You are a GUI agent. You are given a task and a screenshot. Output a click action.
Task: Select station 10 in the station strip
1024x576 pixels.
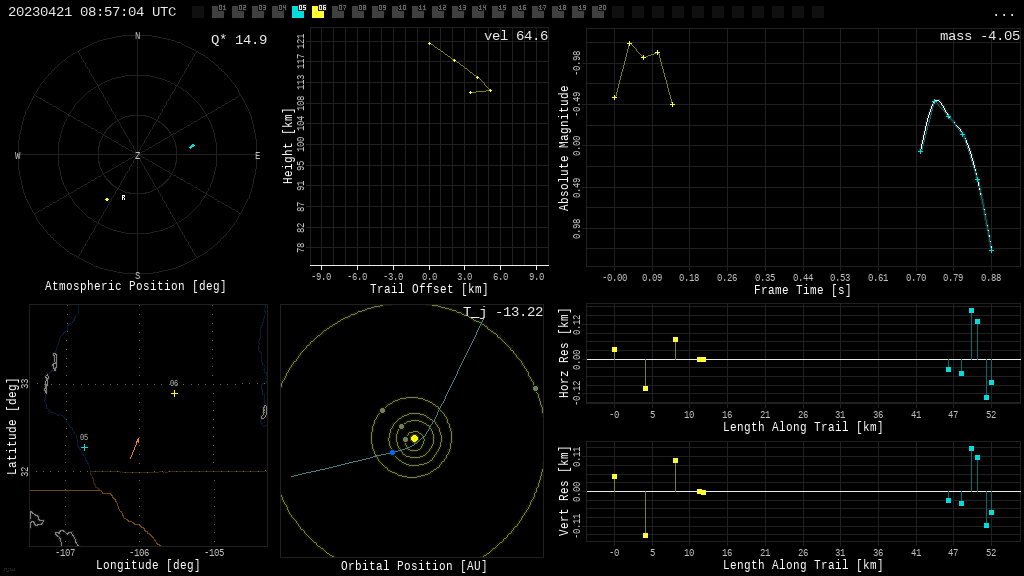[x=398, y=12]
